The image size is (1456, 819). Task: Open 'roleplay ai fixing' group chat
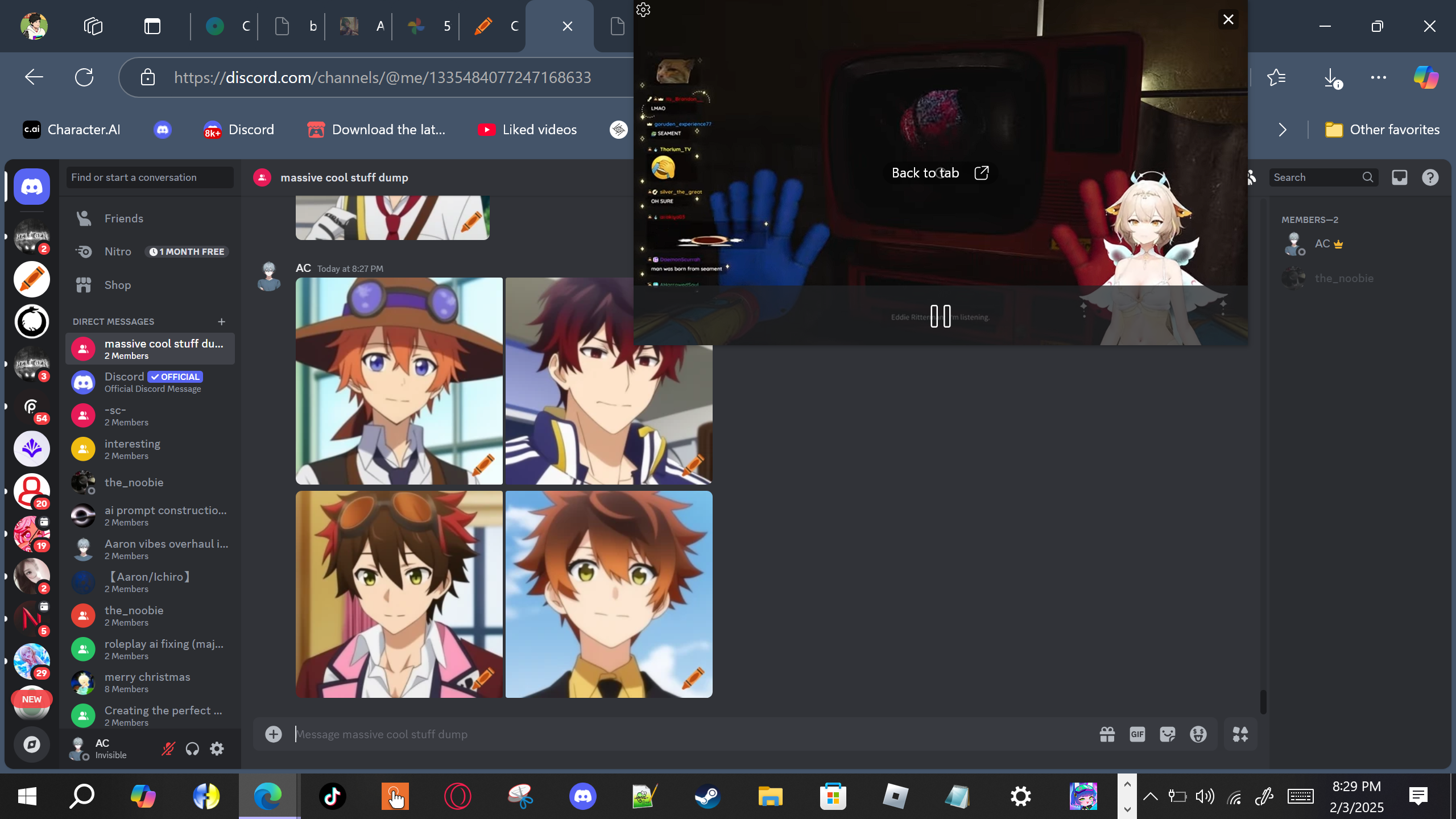pyautogui.click(x=150, y=650)
